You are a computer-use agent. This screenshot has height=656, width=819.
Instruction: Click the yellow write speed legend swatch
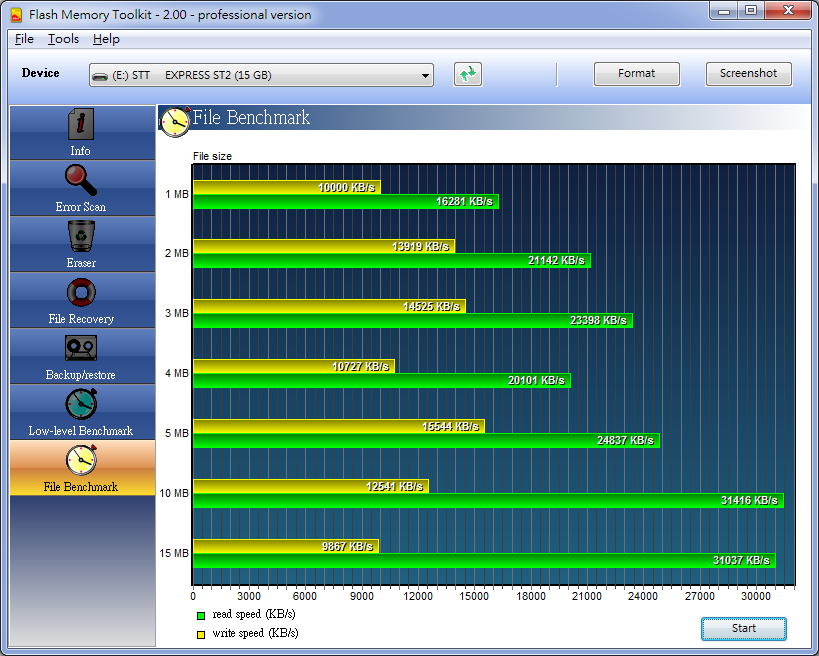(x=201, y=635)
